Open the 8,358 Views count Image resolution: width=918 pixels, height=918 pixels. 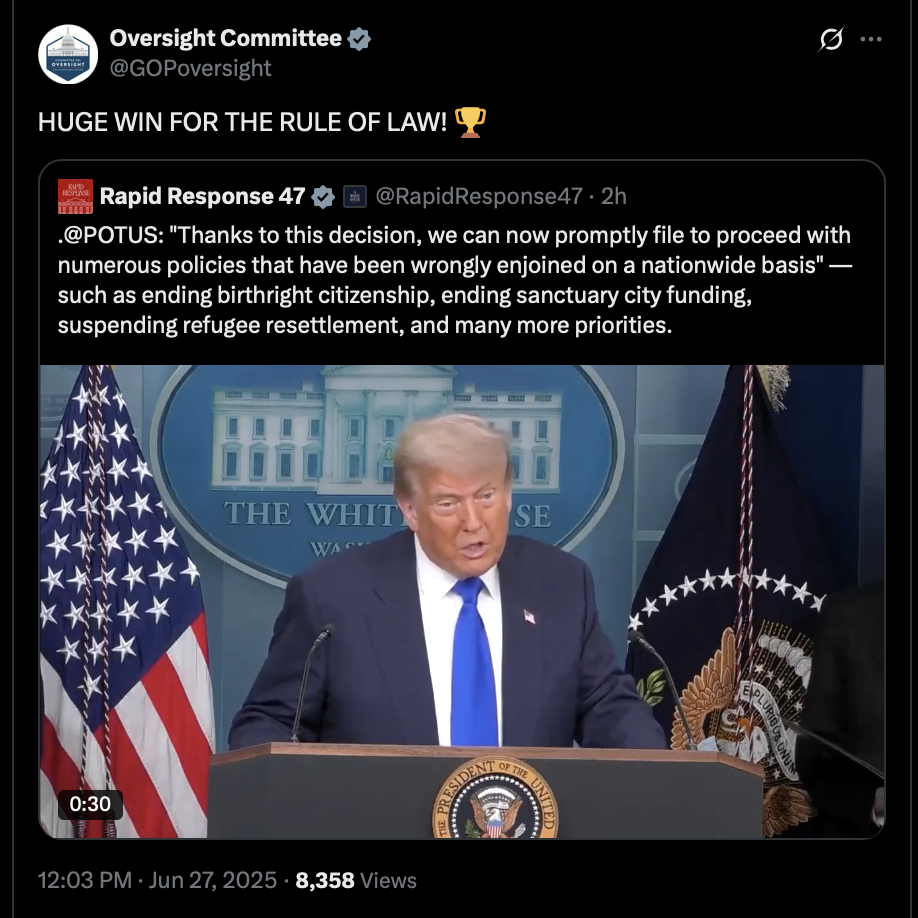pyautogui.click(x=356, y=880)
